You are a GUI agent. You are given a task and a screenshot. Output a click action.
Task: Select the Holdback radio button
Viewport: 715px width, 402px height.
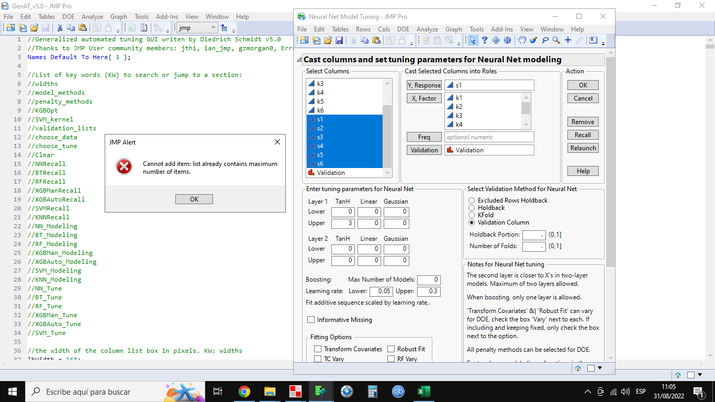pyautogui.click(x=471, y=208)
